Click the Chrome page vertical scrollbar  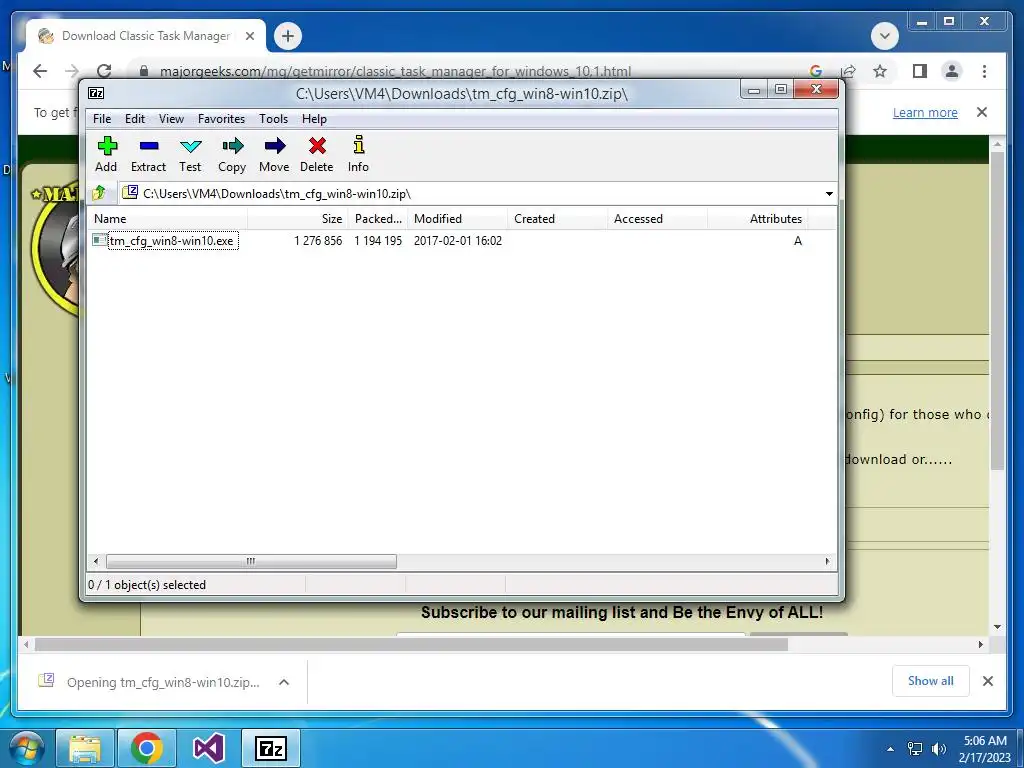pyautogui.click(x=997, y=310)
